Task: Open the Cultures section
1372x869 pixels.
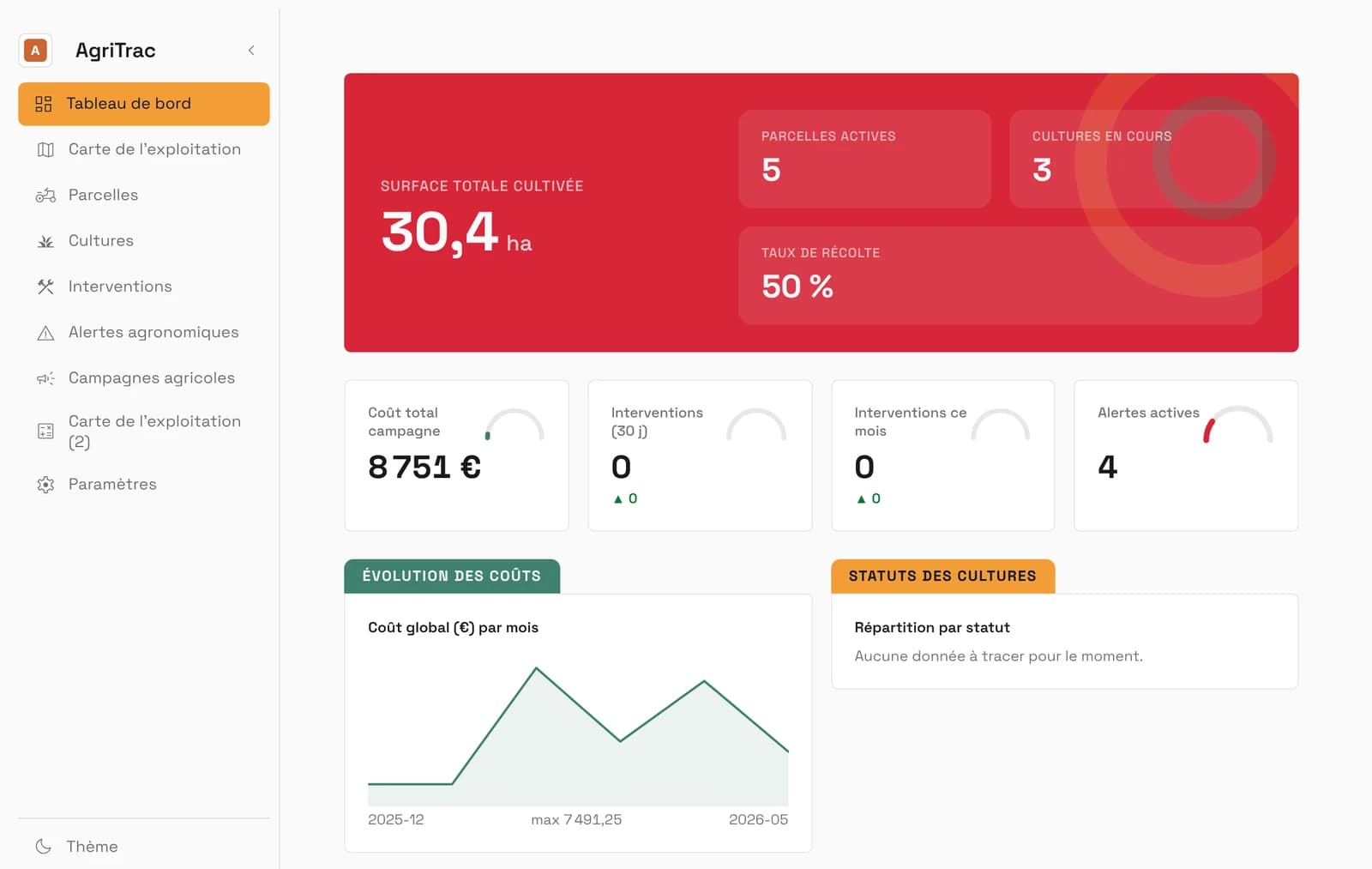Action: coord(144,241)
